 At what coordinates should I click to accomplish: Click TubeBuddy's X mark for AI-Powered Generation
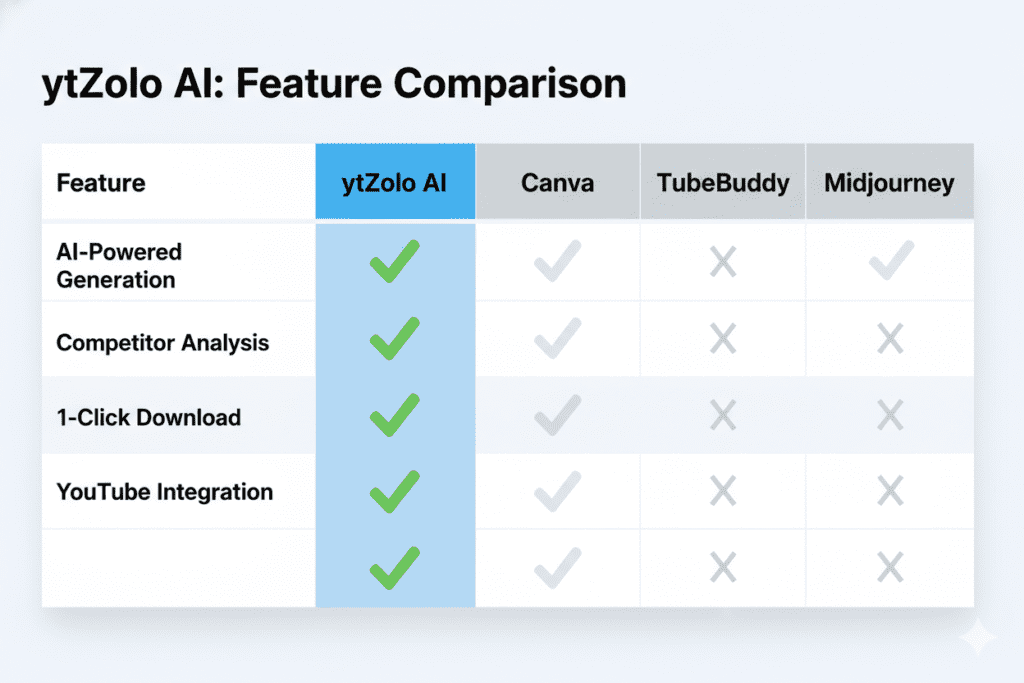point(723,264)
